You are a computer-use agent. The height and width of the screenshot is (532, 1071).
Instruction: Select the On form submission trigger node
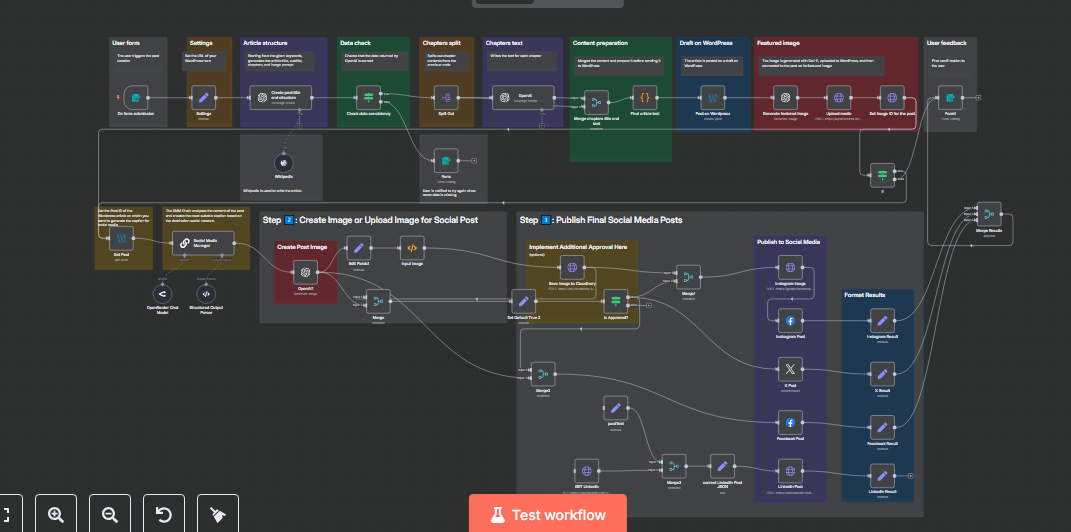(x=136, y=97)
